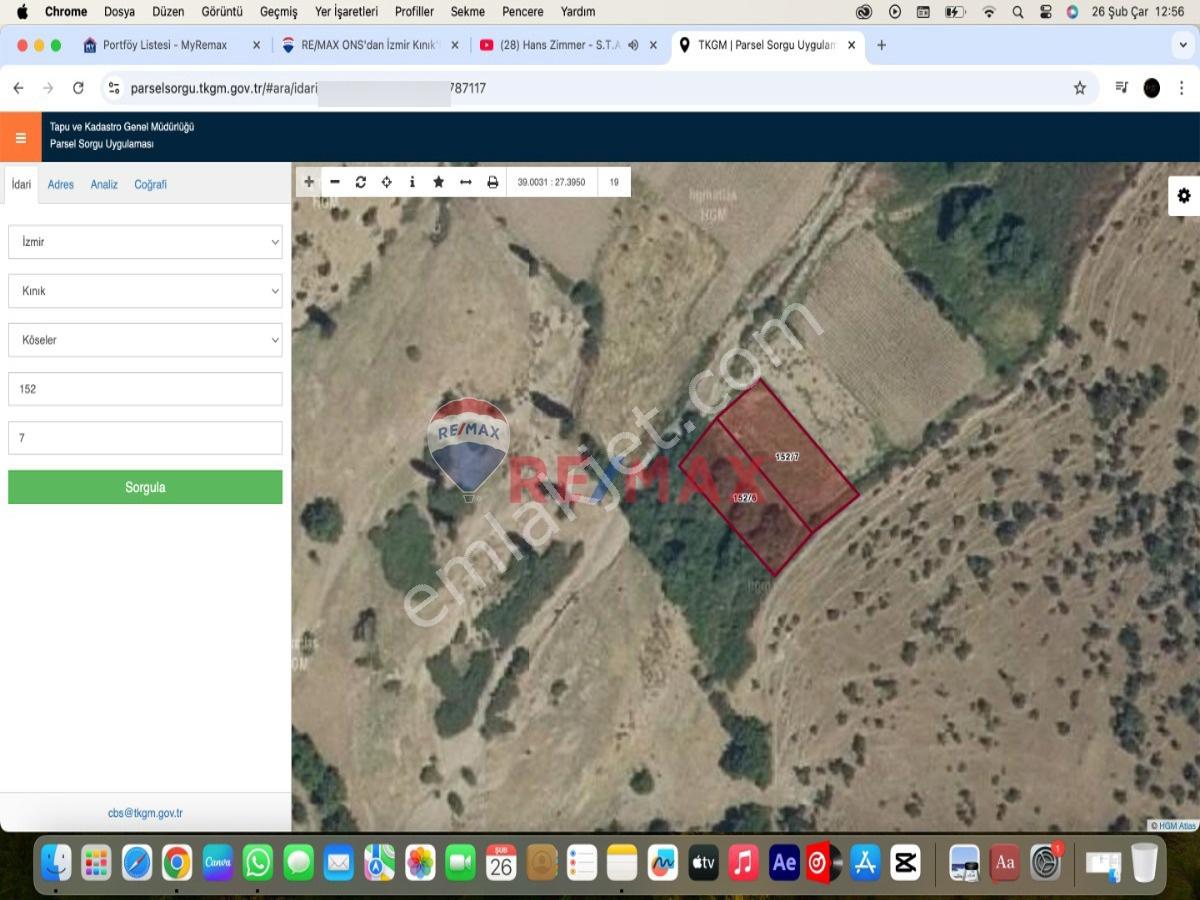This screenshot has height=900, width=1200.
Task: Open the Kınık district dropdown
Action: (145, 291)
